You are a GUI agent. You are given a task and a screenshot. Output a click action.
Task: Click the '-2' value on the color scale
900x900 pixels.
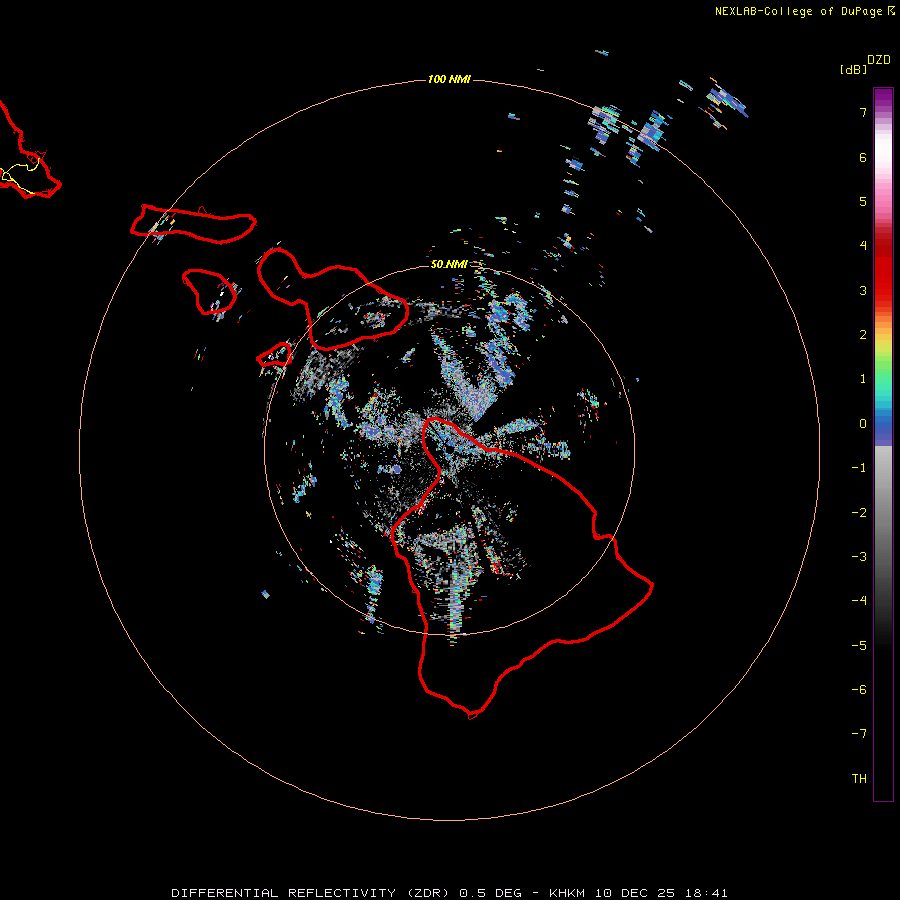click(859, 513)
